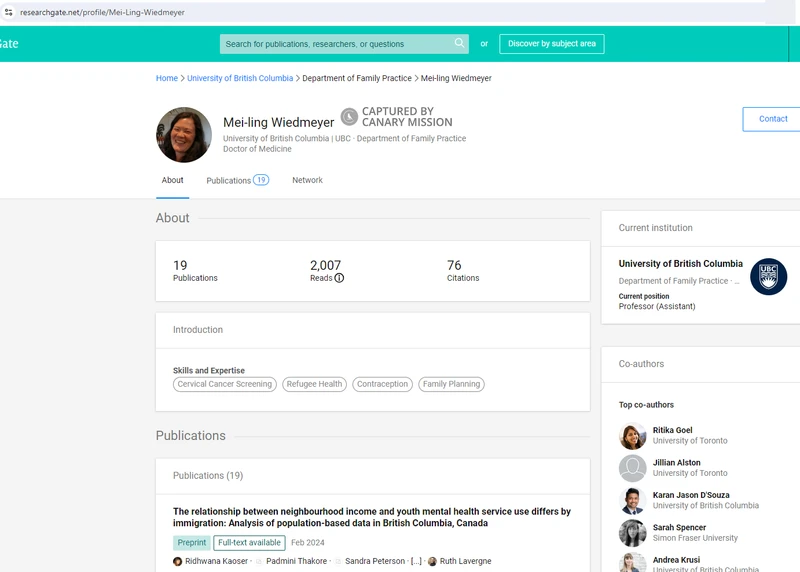The height and width of the screenshot is (572, 800).
Task: Select Family Planning skill tag
Action: [451, 384]
